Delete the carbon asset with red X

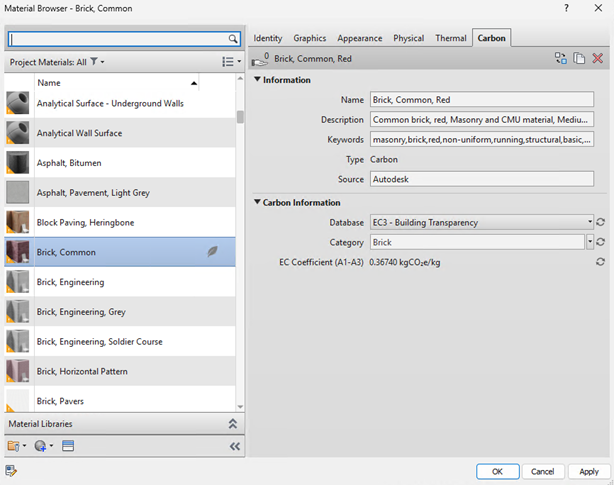click(597, 59)
